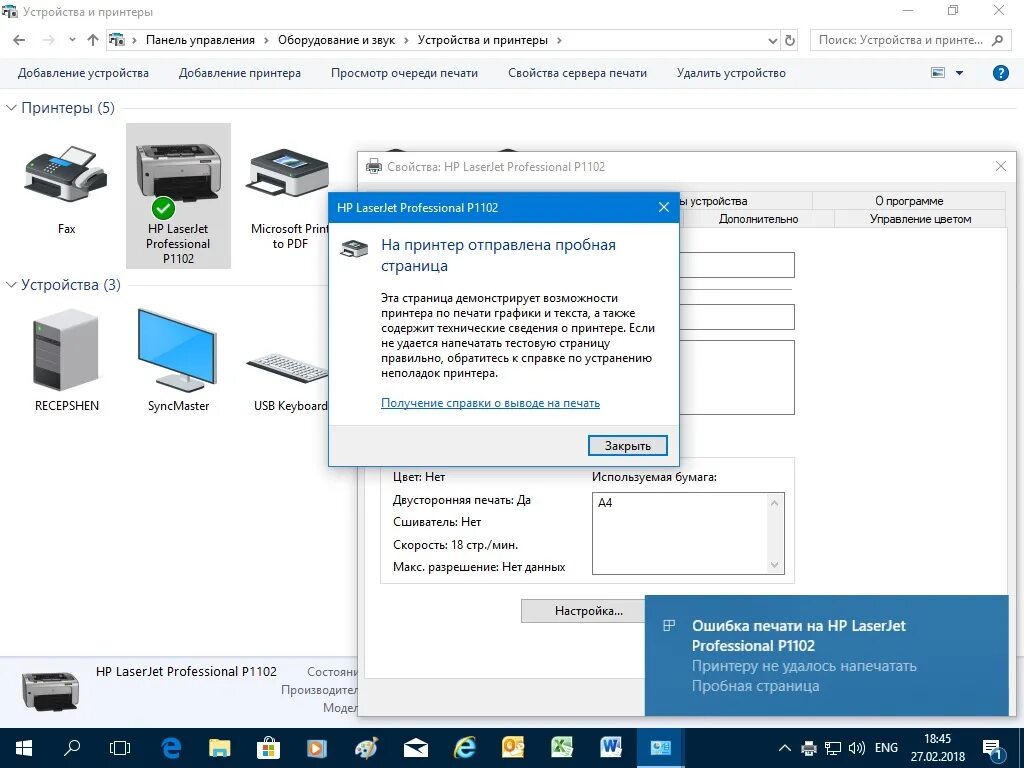
Task: Open the address bar history dropdown
Action: tap(773, 40)
